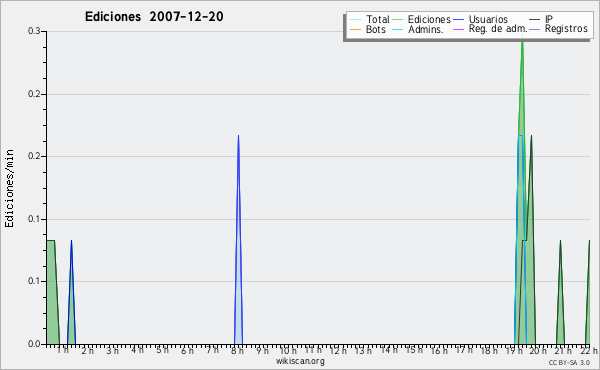The image size is (600, 370).
Task: Select the 'Registros' legend label
Action: (x=566, y=29)
